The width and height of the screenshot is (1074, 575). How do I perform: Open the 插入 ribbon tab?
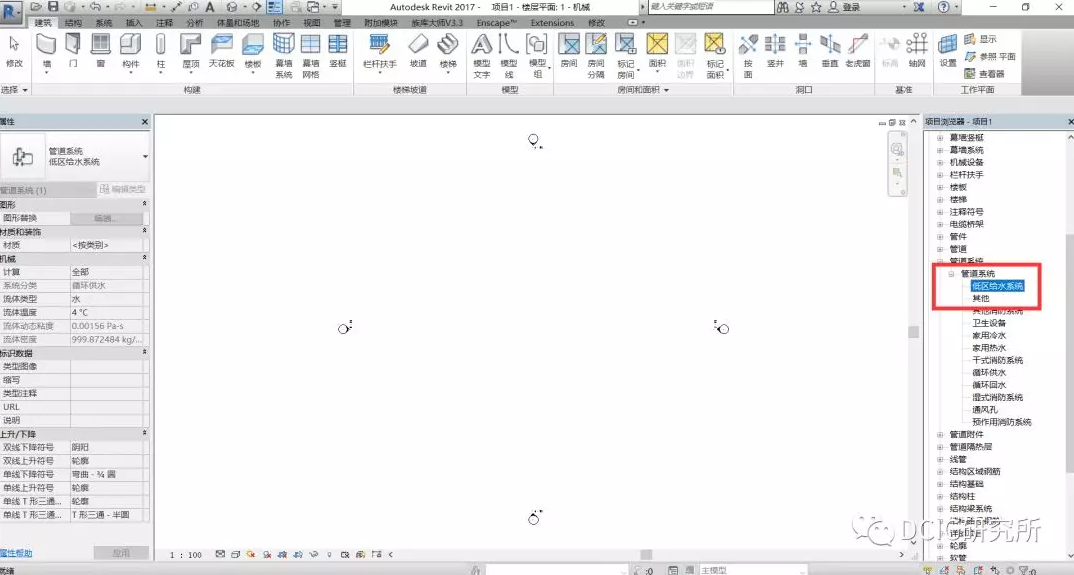pyautogui.click(x=134, y=23)
